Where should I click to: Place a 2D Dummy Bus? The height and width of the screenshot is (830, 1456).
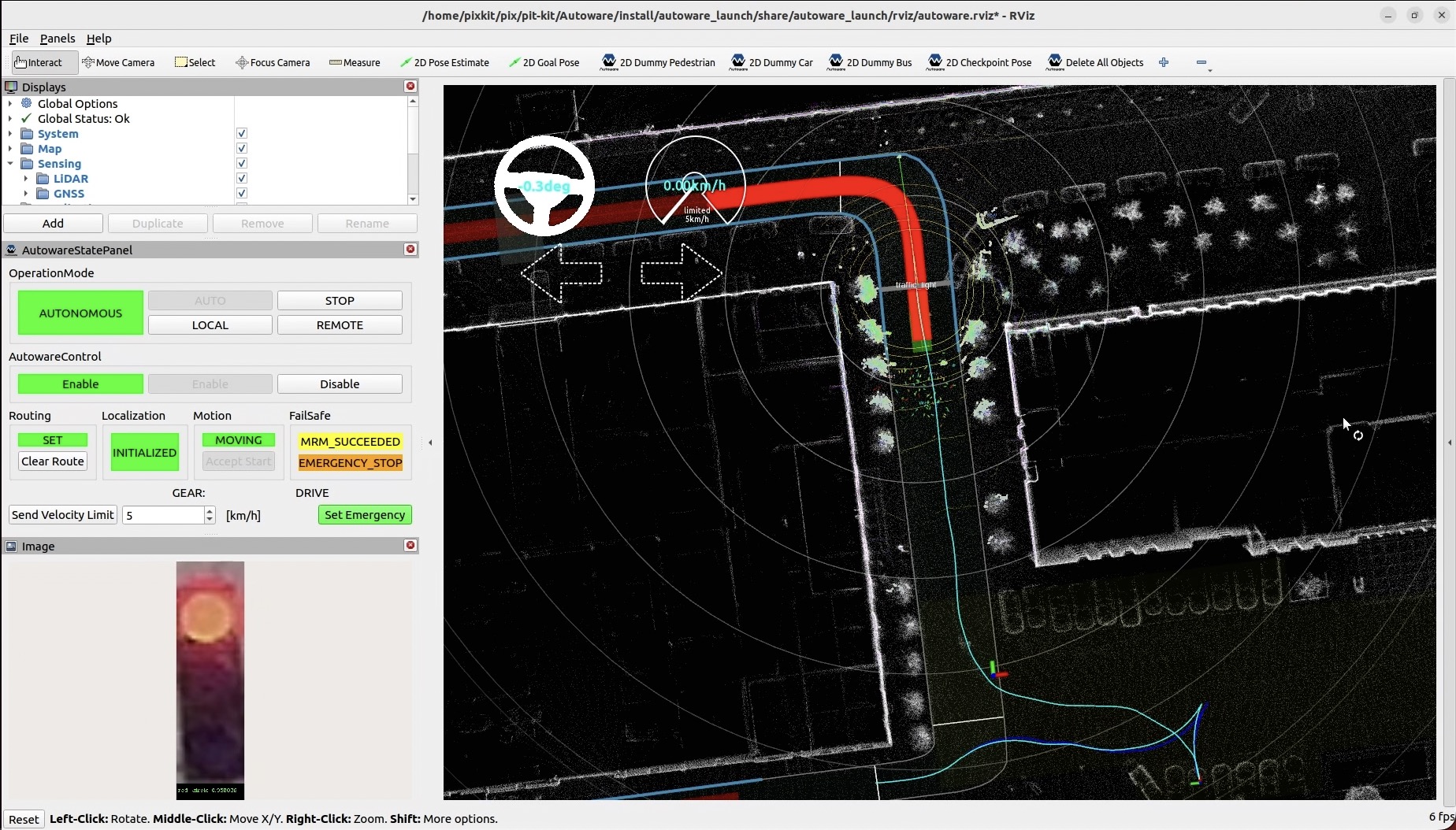(870, 63)
